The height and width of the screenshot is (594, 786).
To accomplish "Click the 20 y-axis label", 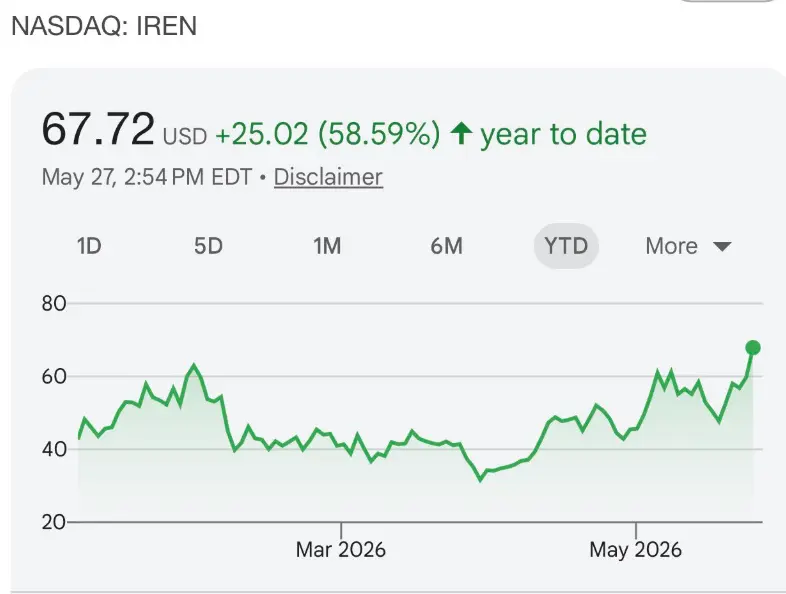I will [54, 522].
